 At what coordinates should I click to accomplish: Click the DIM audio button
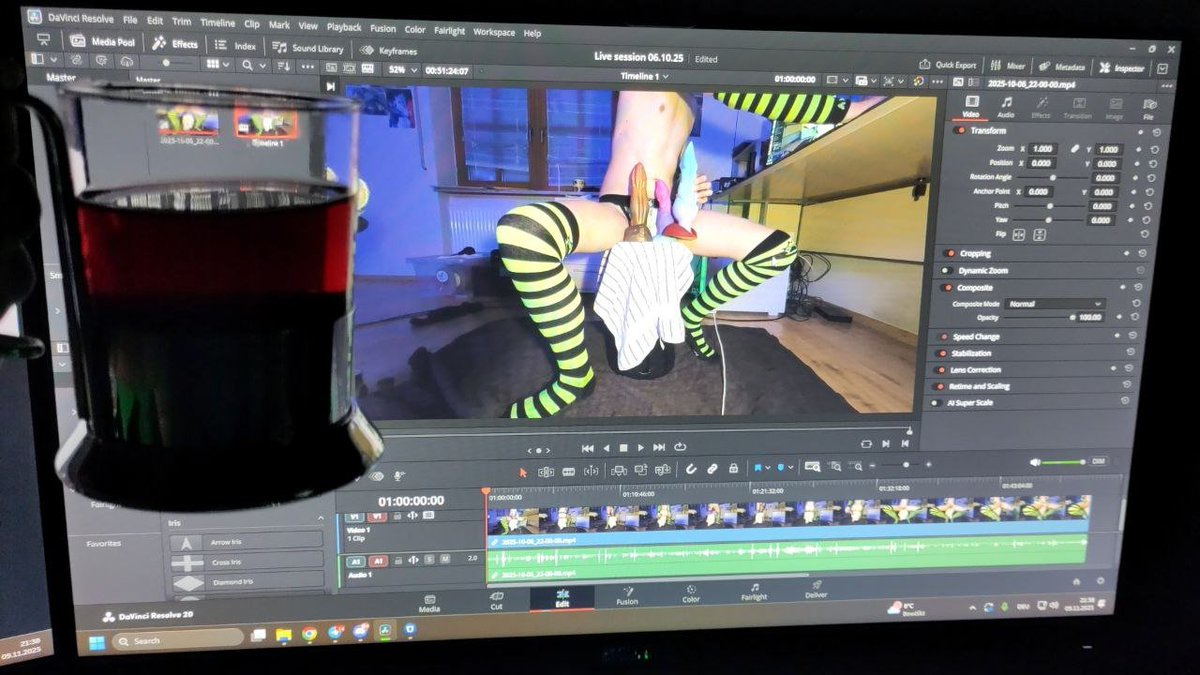tap(1097, 461)
